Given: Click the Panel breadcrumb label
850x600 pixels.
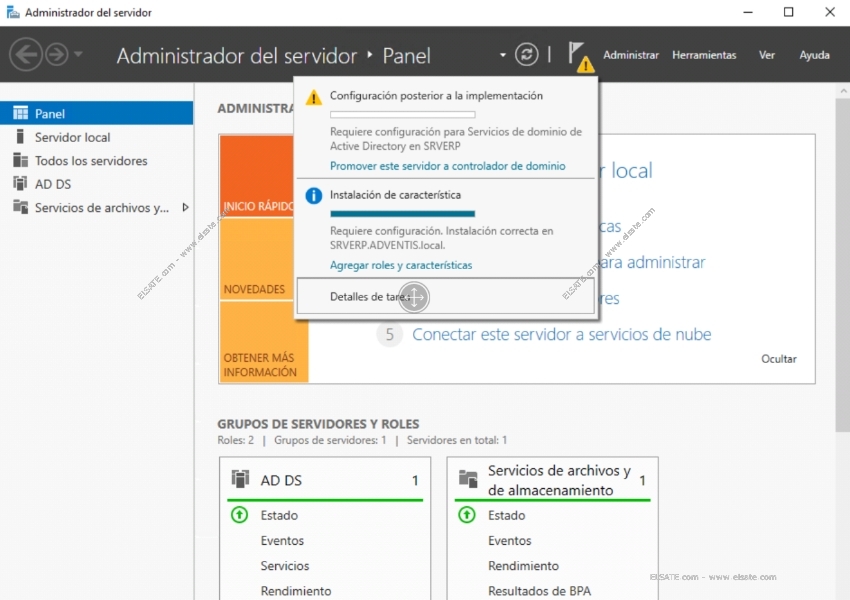Looking at the screenshot, I should pos(407,55).
